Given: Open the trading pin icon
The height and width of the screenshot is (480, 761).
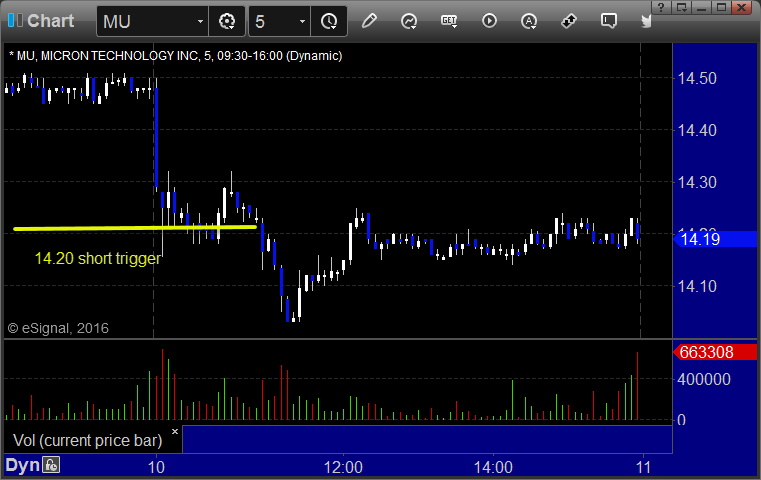Looking at the screenshot, I should (569, 21).
